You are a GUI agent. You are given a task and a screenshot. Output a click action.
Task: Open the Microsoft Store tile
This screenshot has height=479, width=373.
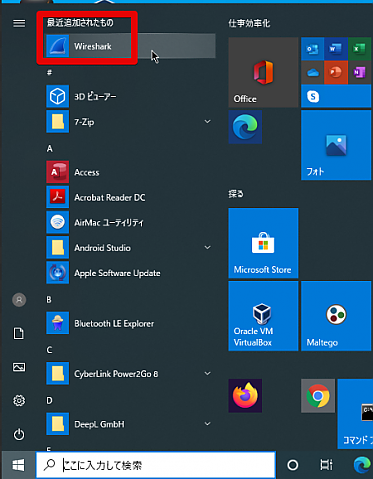[x=263, y=243]
